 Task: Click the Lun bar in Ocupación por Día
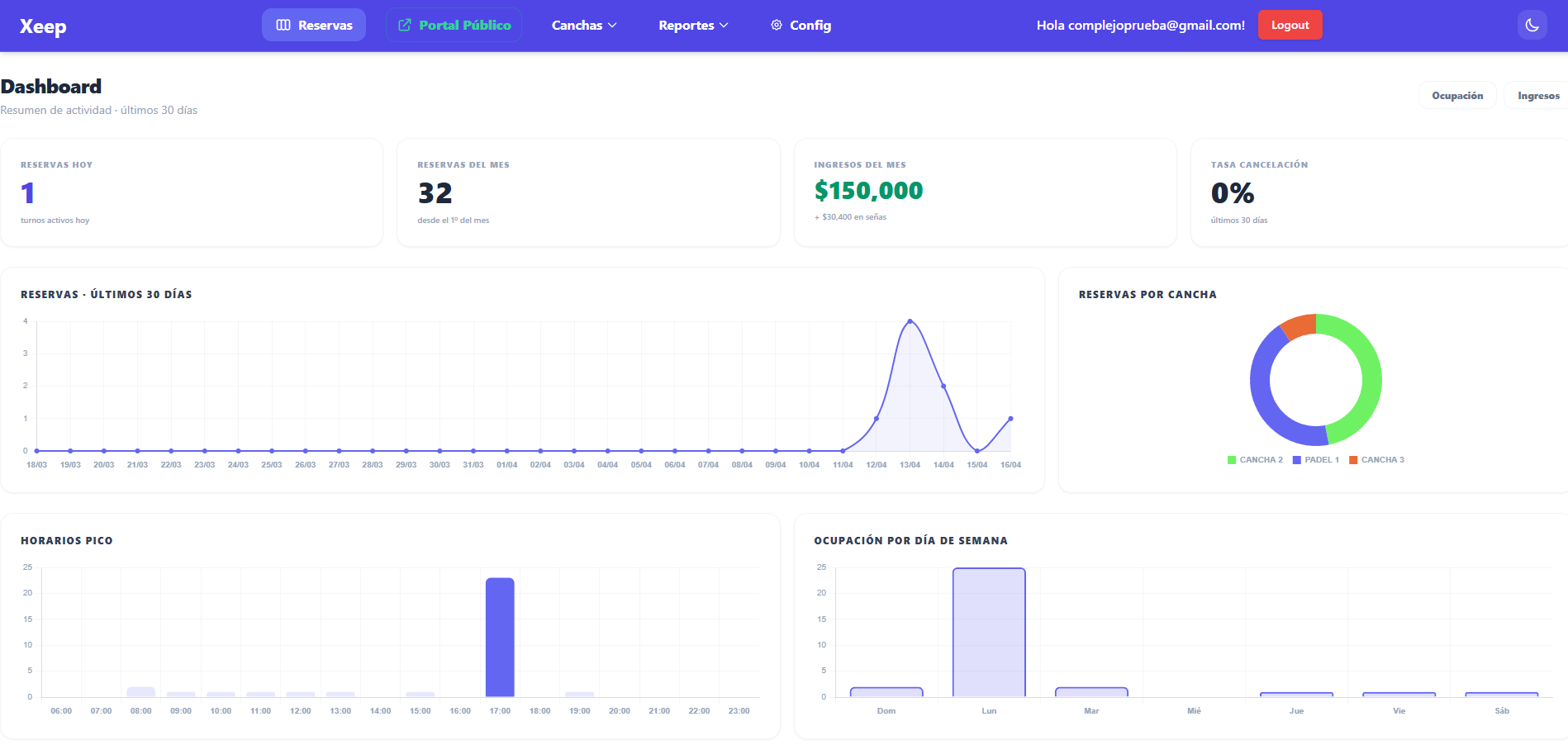coord(989,632)
